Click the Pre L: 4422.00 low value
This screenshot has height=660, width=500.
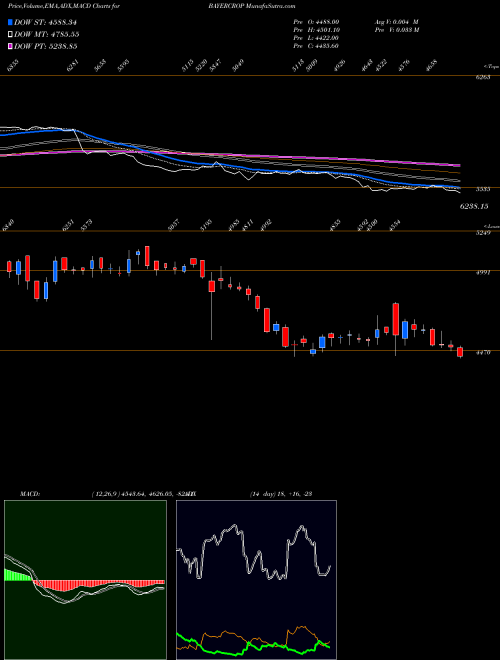point(316,38)
